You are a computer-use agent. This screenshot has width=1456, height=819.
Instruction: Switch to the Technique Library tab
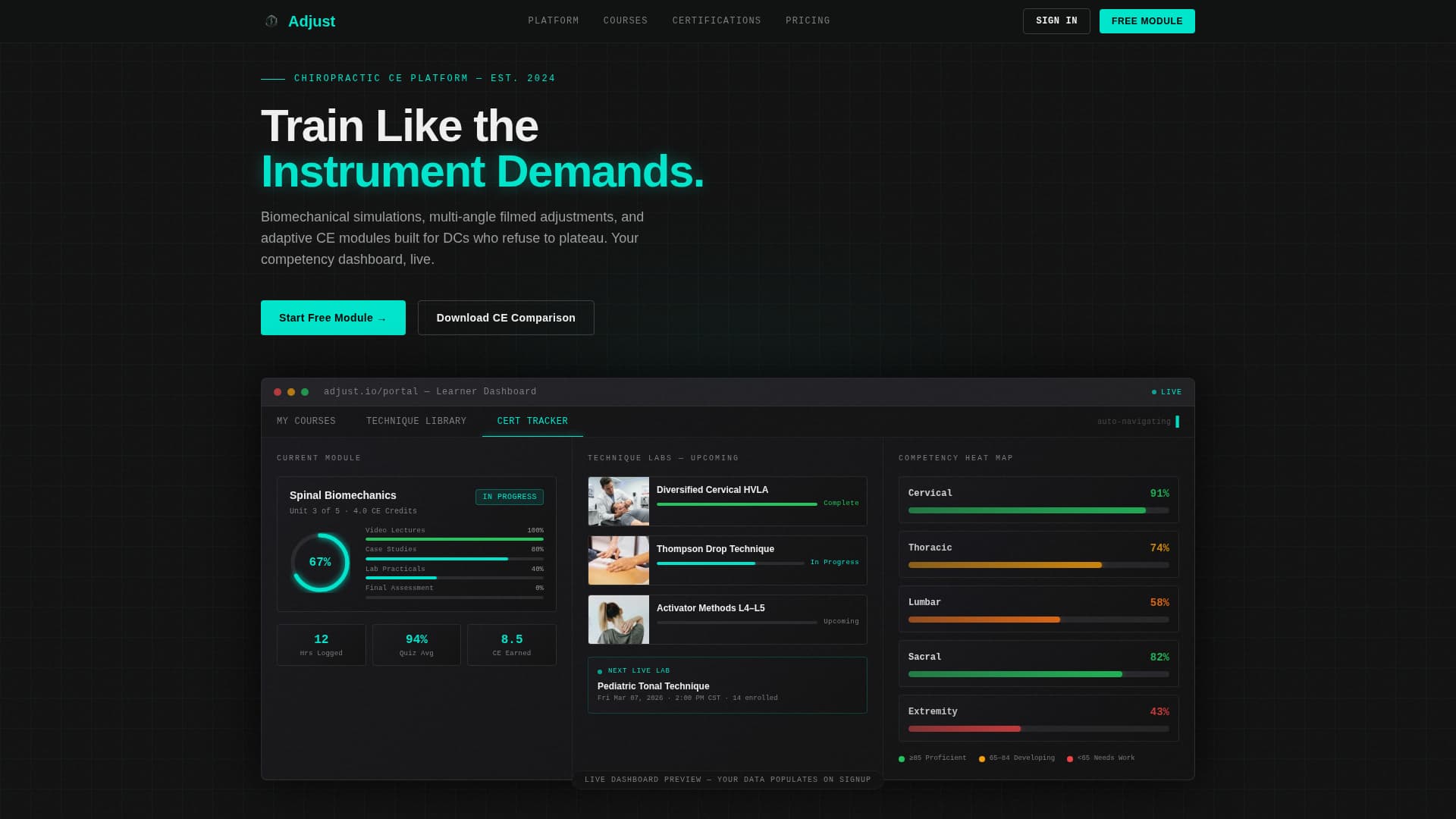[416, 421]
